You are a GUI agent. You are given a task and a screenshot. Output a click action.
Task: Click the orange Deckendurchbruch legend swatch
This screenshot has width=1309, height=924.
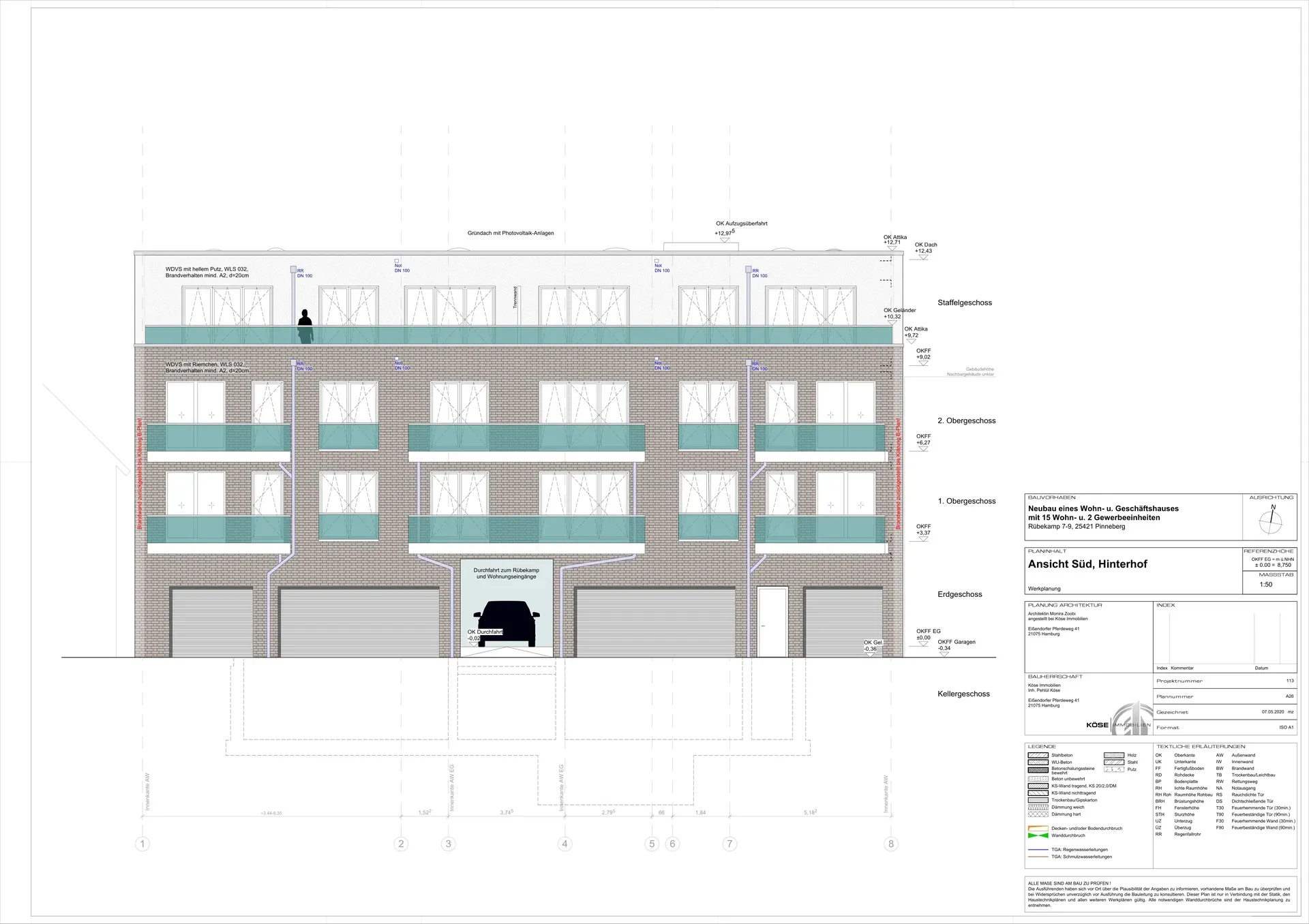[x=1038, y=829]
